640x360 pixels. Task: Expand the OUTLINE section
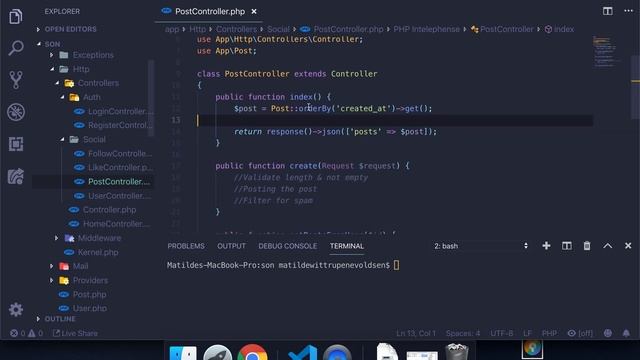tap(60, 319)
